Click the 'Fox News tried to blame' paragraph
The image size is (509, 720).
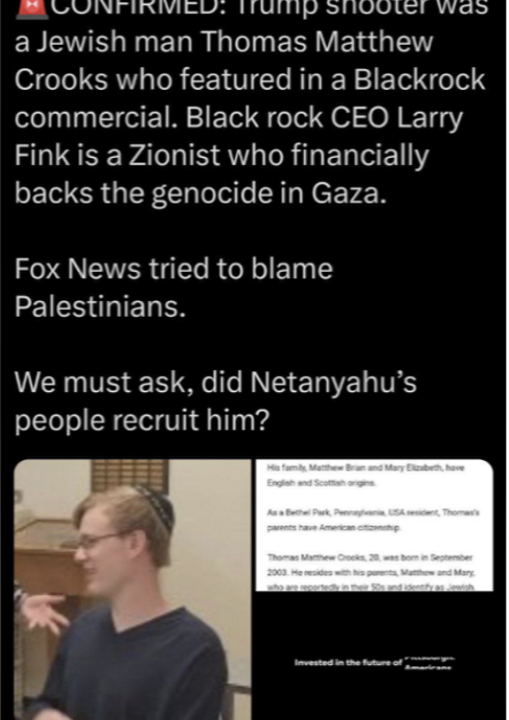(174, 287)
